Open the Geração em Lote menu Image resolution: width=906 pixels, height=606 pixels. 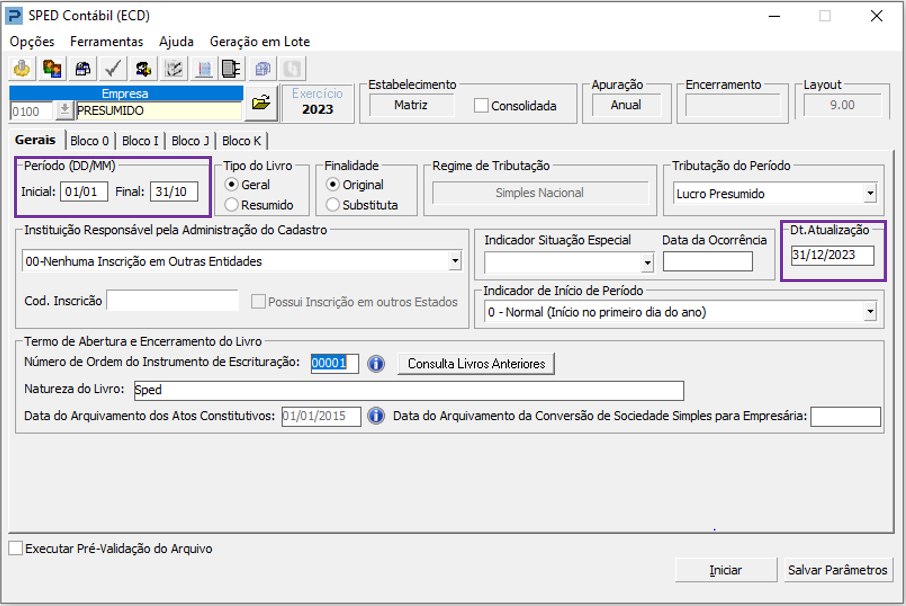point(259,42)
